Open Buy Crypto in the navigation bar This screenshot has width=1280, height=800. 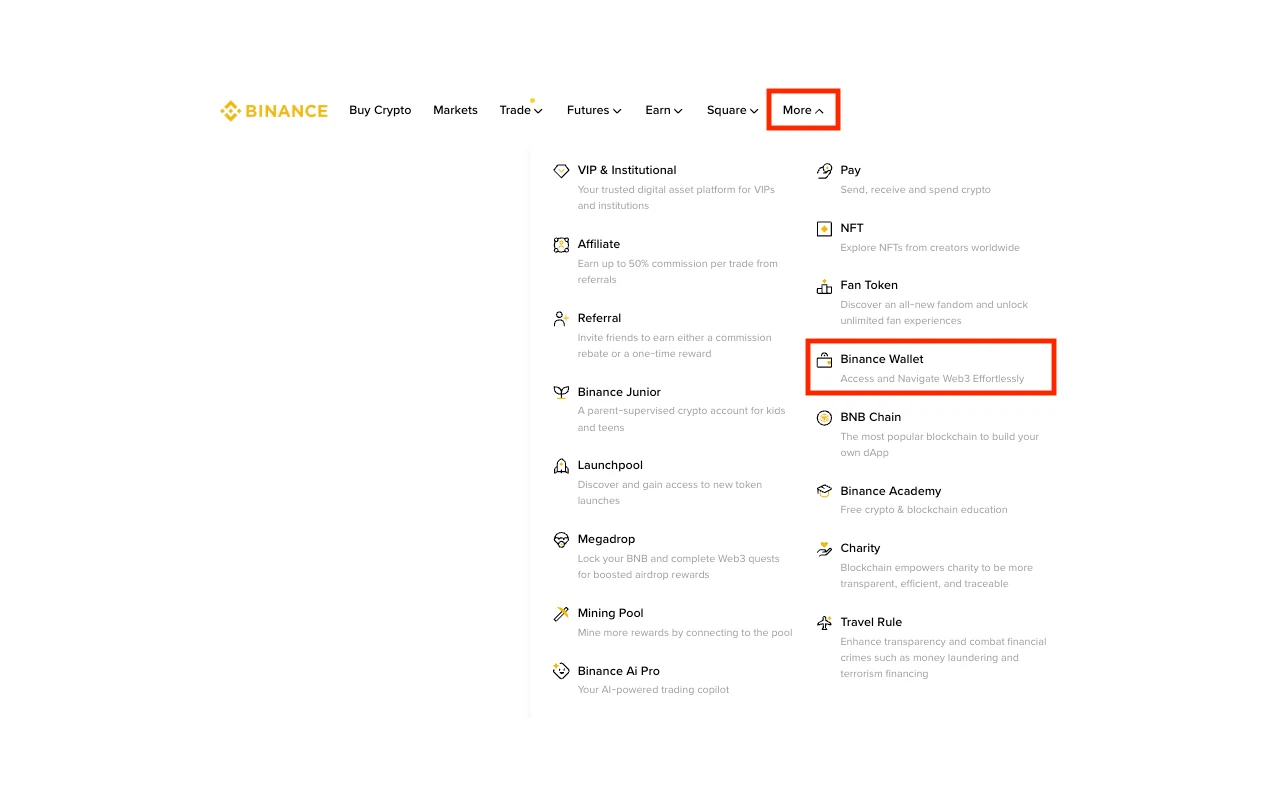[x=380, y=110]
